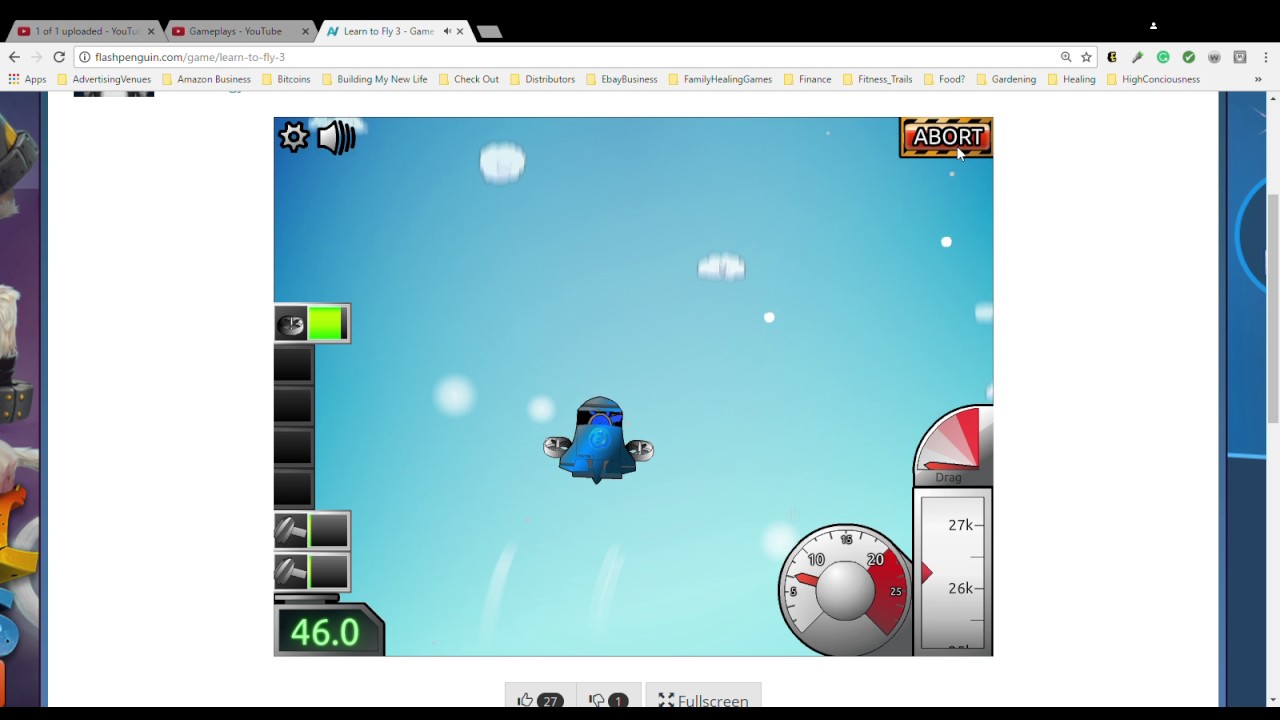Close the Gameplays - YouTube tab
Image resolution: width=1280 pixels, height=720 pixels.
point(305,31)
